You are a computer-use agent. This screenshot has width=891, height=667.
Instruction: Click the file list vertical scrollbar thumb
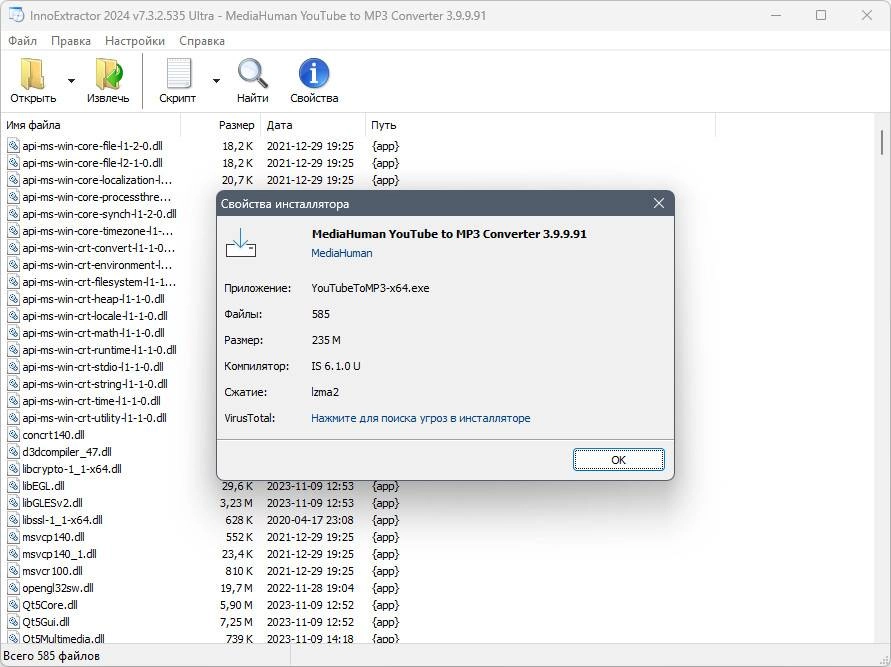point(882,142)
